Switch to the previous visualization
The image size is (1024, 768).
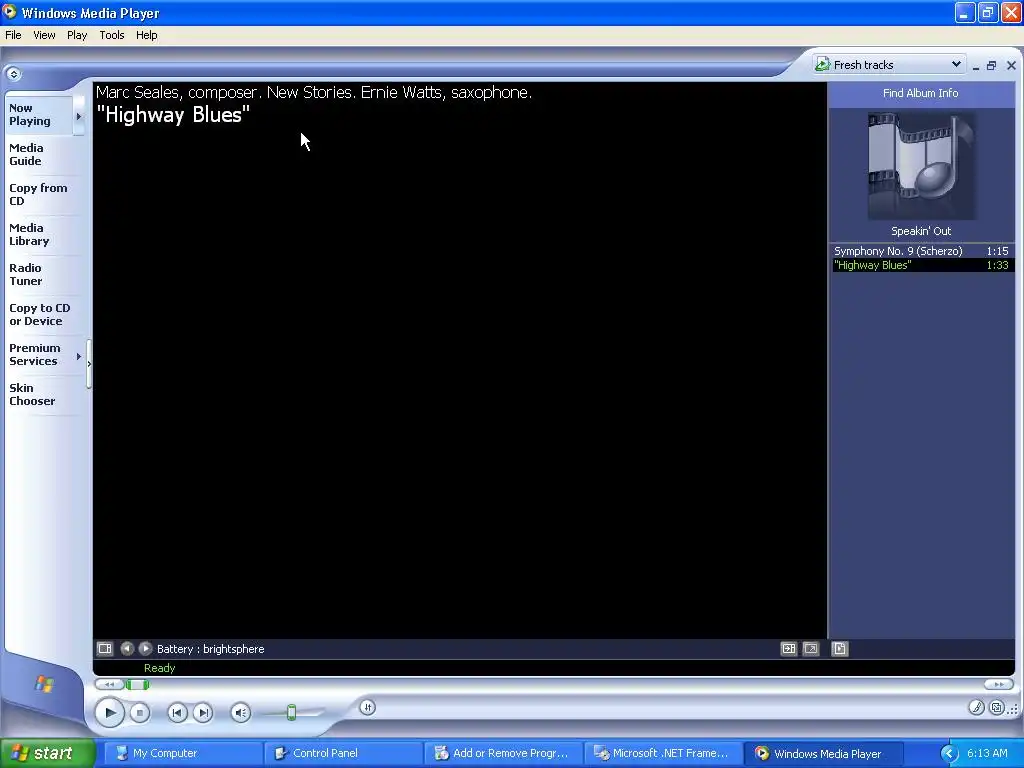127,648
